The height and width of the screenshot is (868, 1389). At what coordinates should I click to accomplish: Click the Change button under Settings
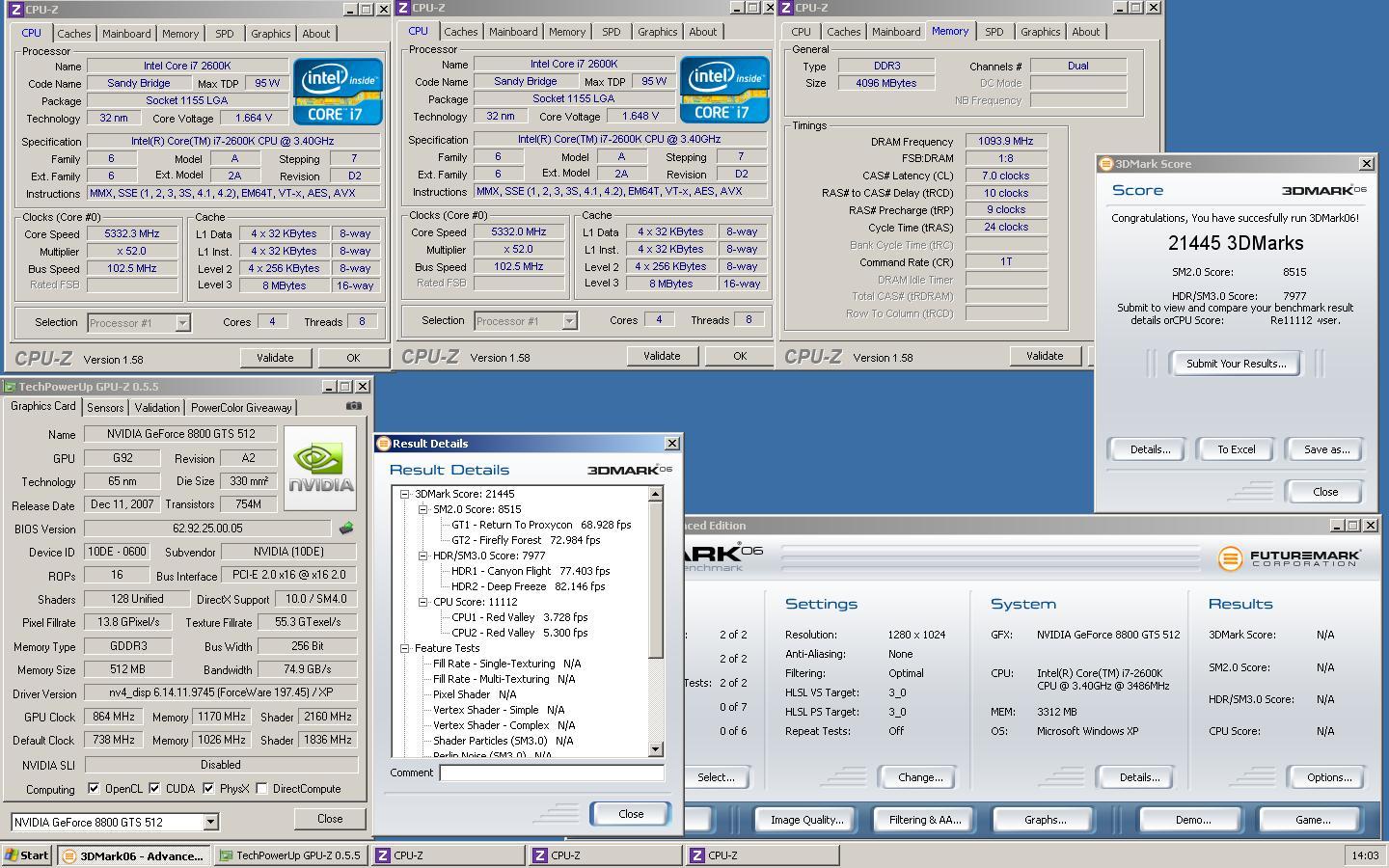tap(920, 777)
